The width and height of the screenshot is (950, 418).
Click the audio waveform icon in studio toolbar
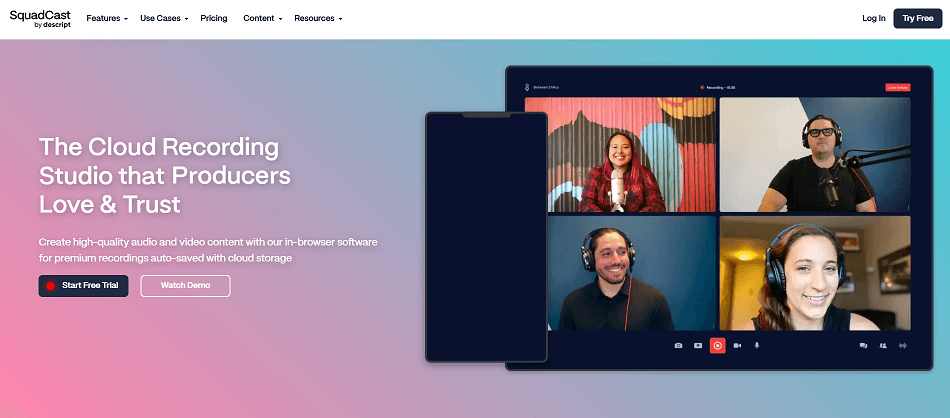(x=903, y=345)
